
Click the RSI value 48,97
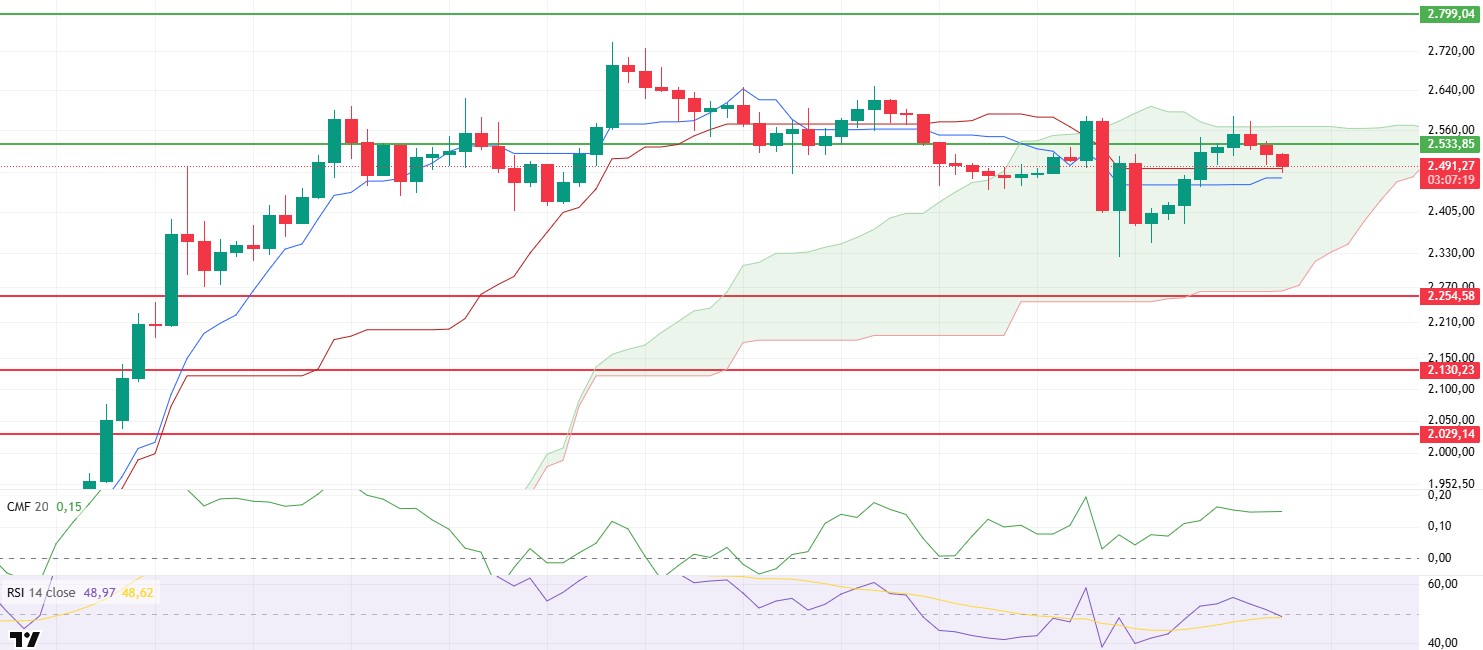[99, 592]
